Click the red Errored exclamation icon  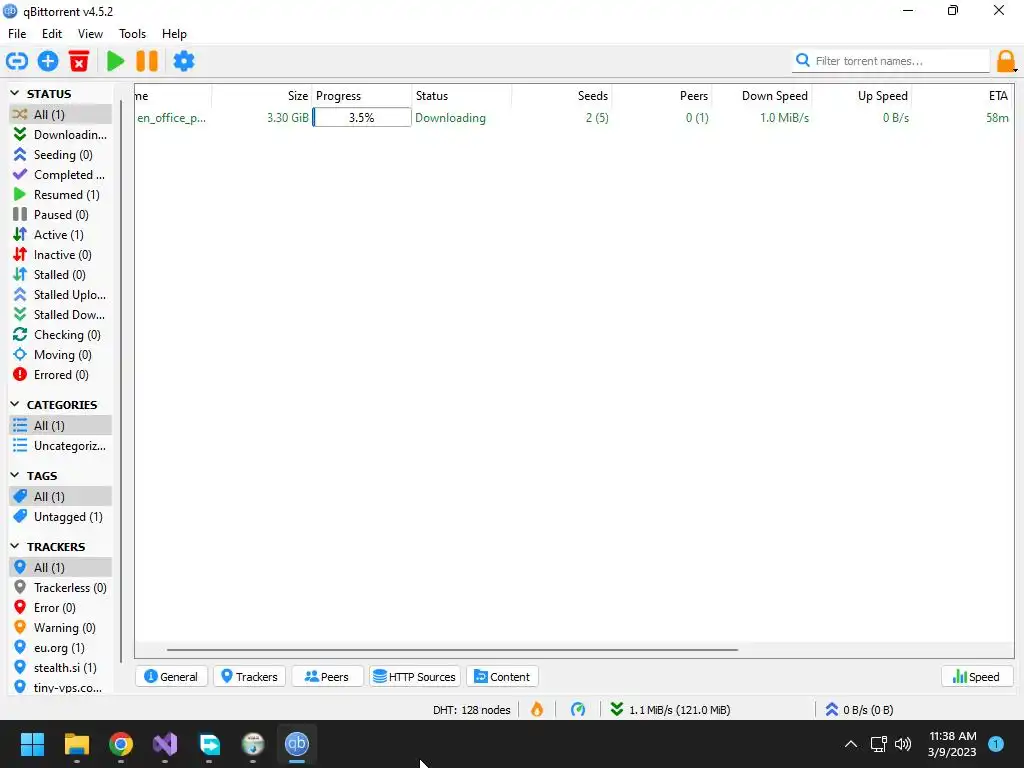coord(20,375)
